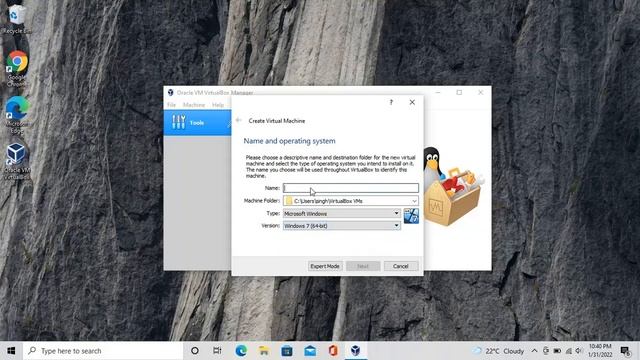Open File Explorer from taskbar
Screen dimensions: 640x360
click(264, 351)
